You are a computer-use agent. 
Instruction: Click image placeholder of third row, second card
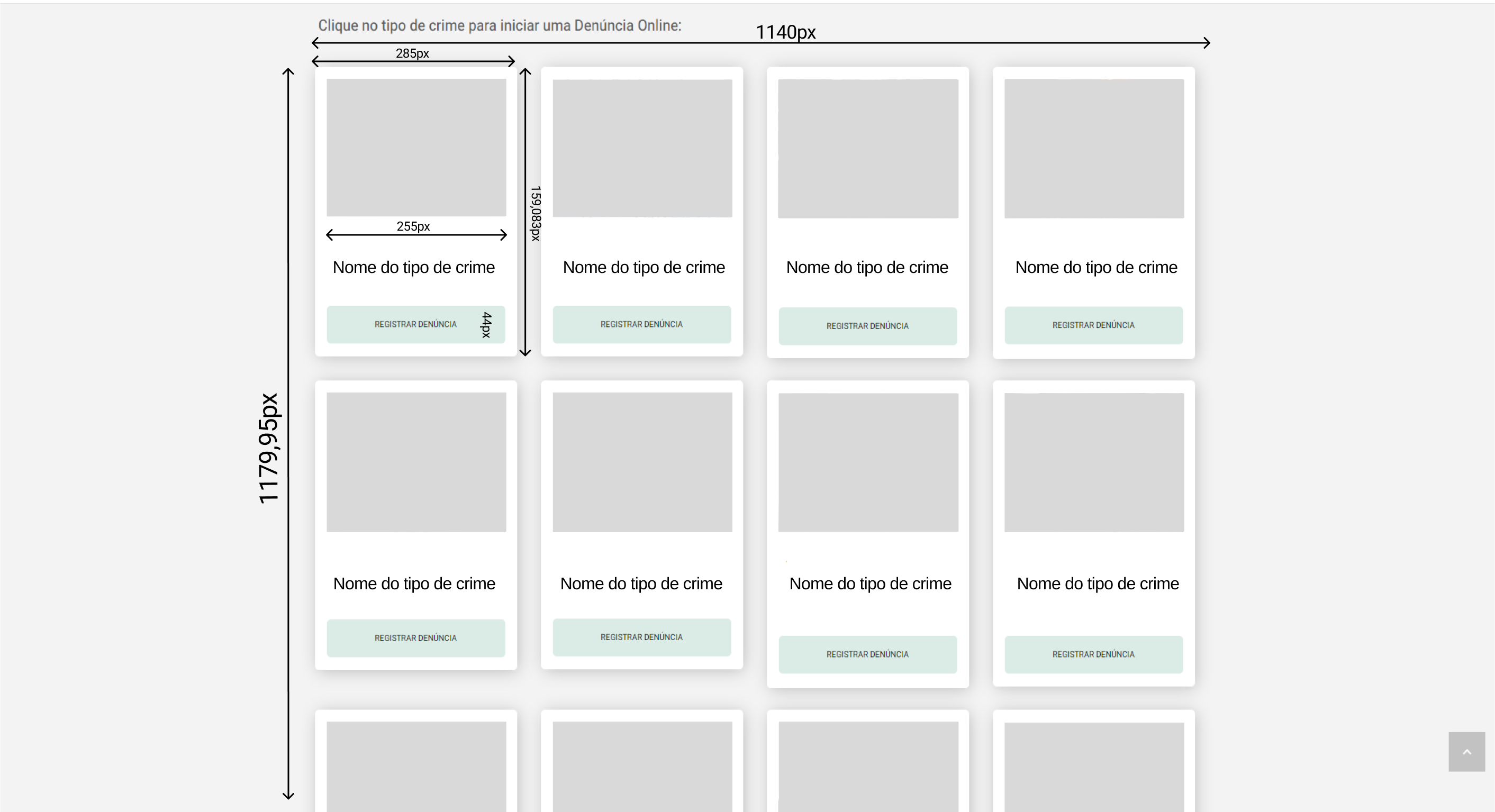(x=642, y=767)
